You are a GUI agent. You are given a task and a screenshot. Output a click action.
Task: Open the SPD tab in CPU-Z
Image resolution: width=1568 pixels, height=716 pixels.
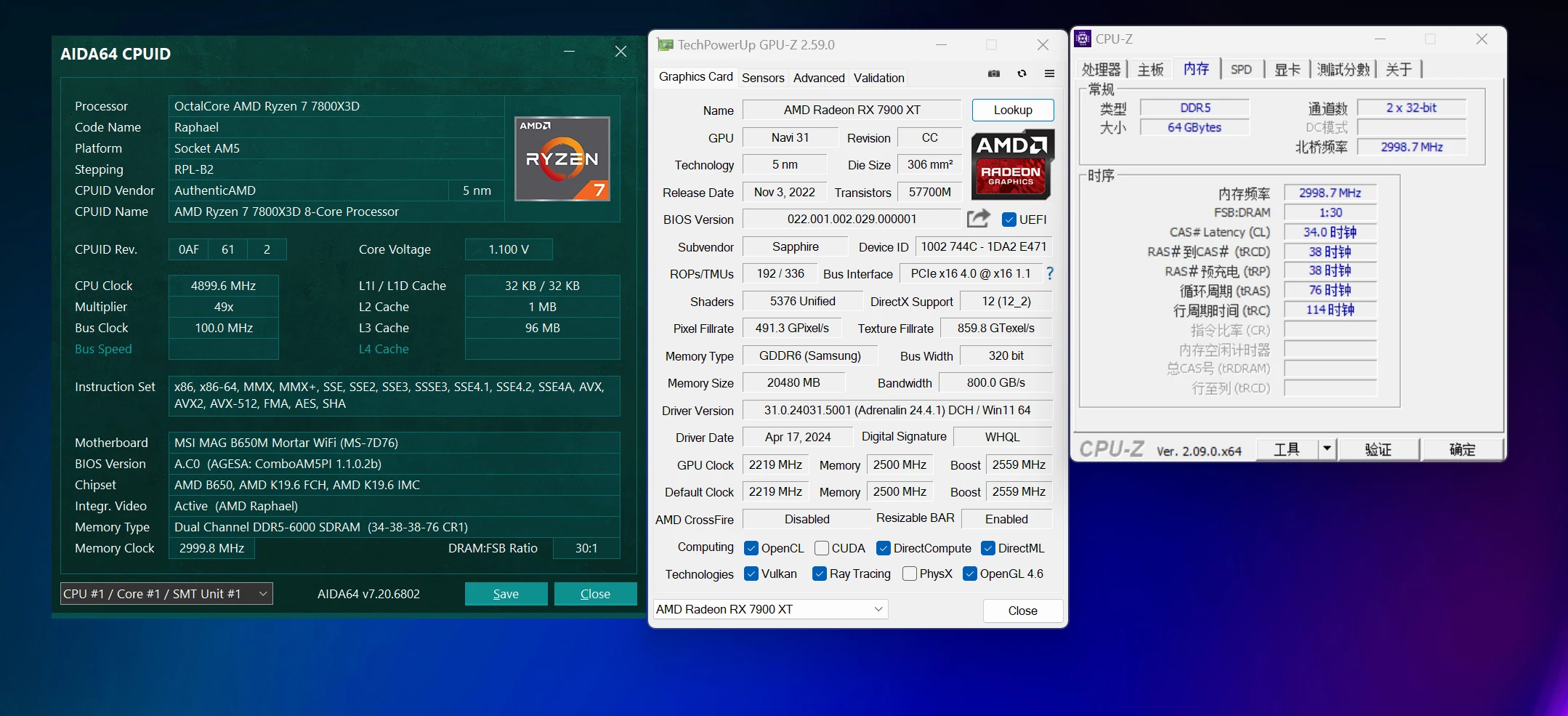point(1241,69)
